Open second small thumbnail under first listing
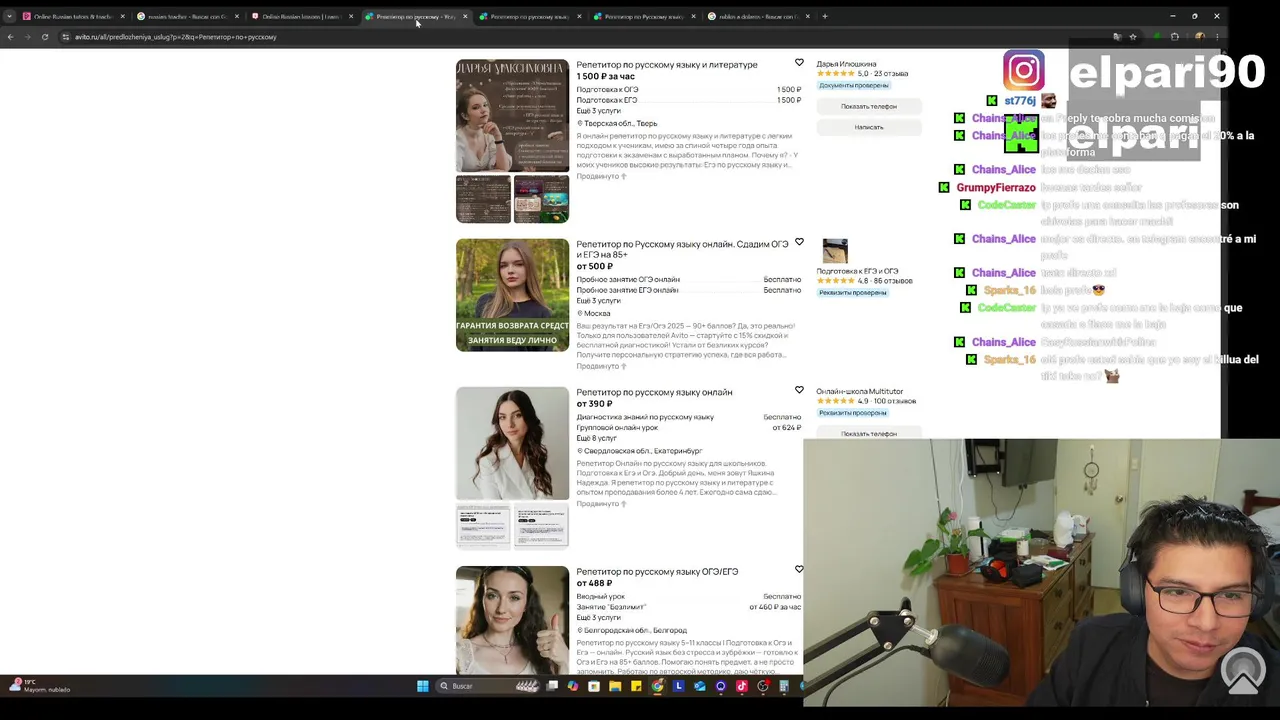 pos(541,199)
